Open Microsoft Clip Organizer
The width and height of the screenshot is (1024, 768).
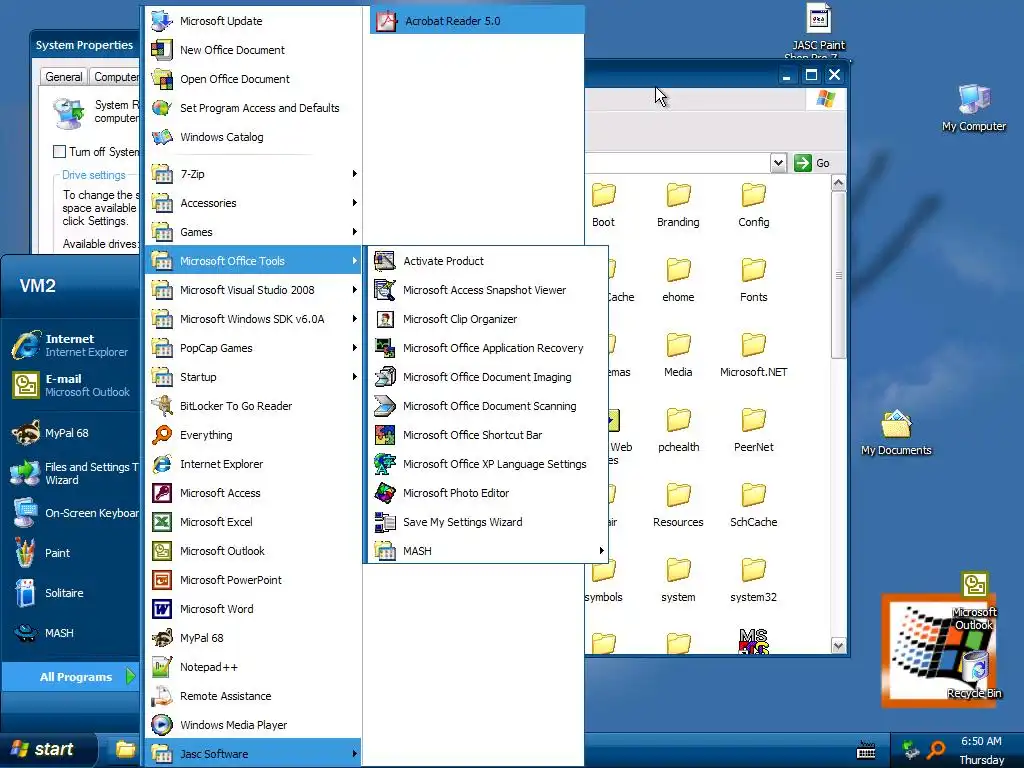[488, 319]
